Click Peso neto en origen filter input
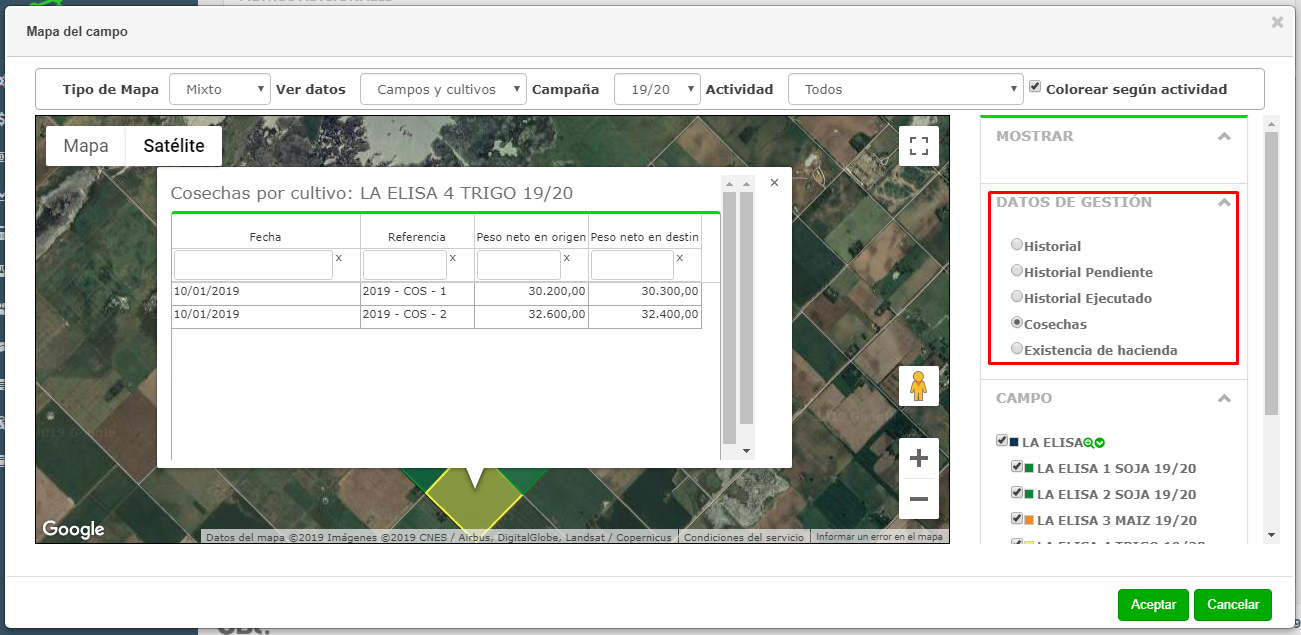 [518, 265]
